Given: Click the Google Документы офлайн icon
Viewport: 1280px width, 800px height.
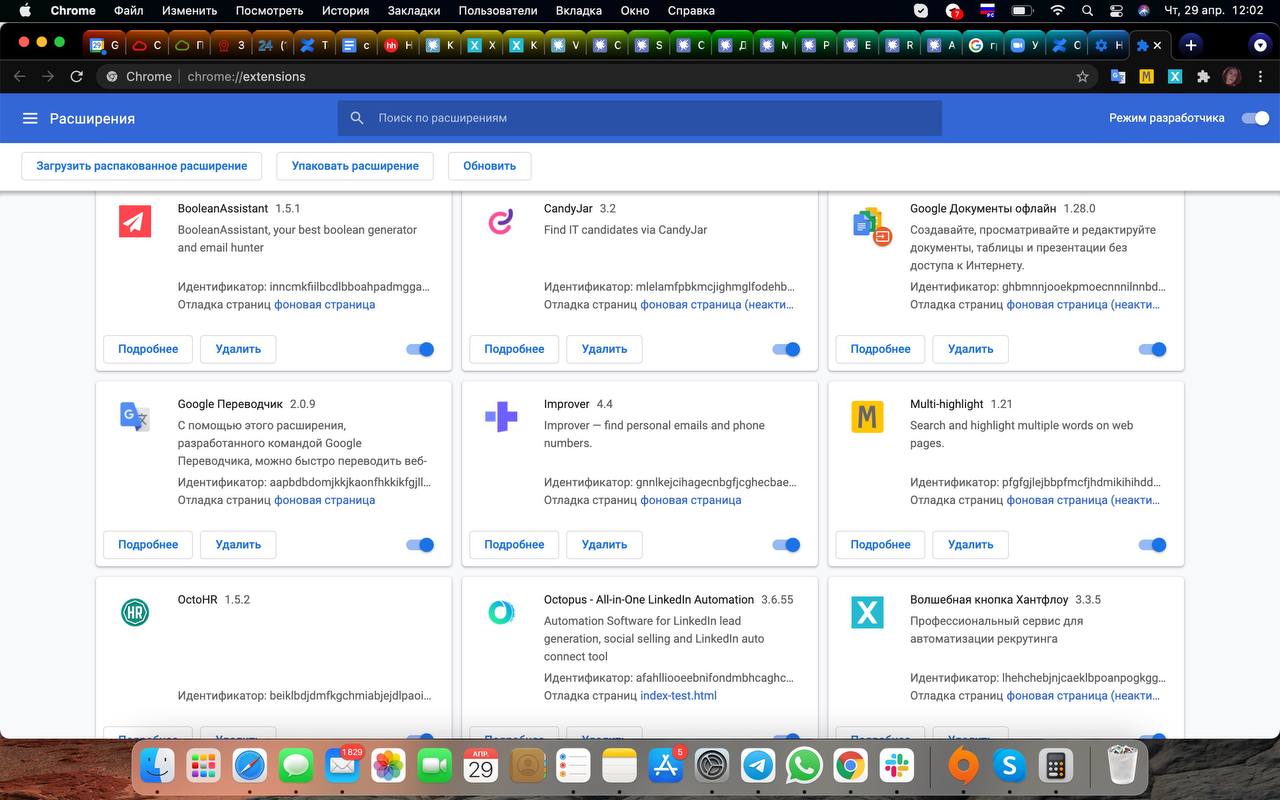Looking at the screenshot, I should pos(871,226).
